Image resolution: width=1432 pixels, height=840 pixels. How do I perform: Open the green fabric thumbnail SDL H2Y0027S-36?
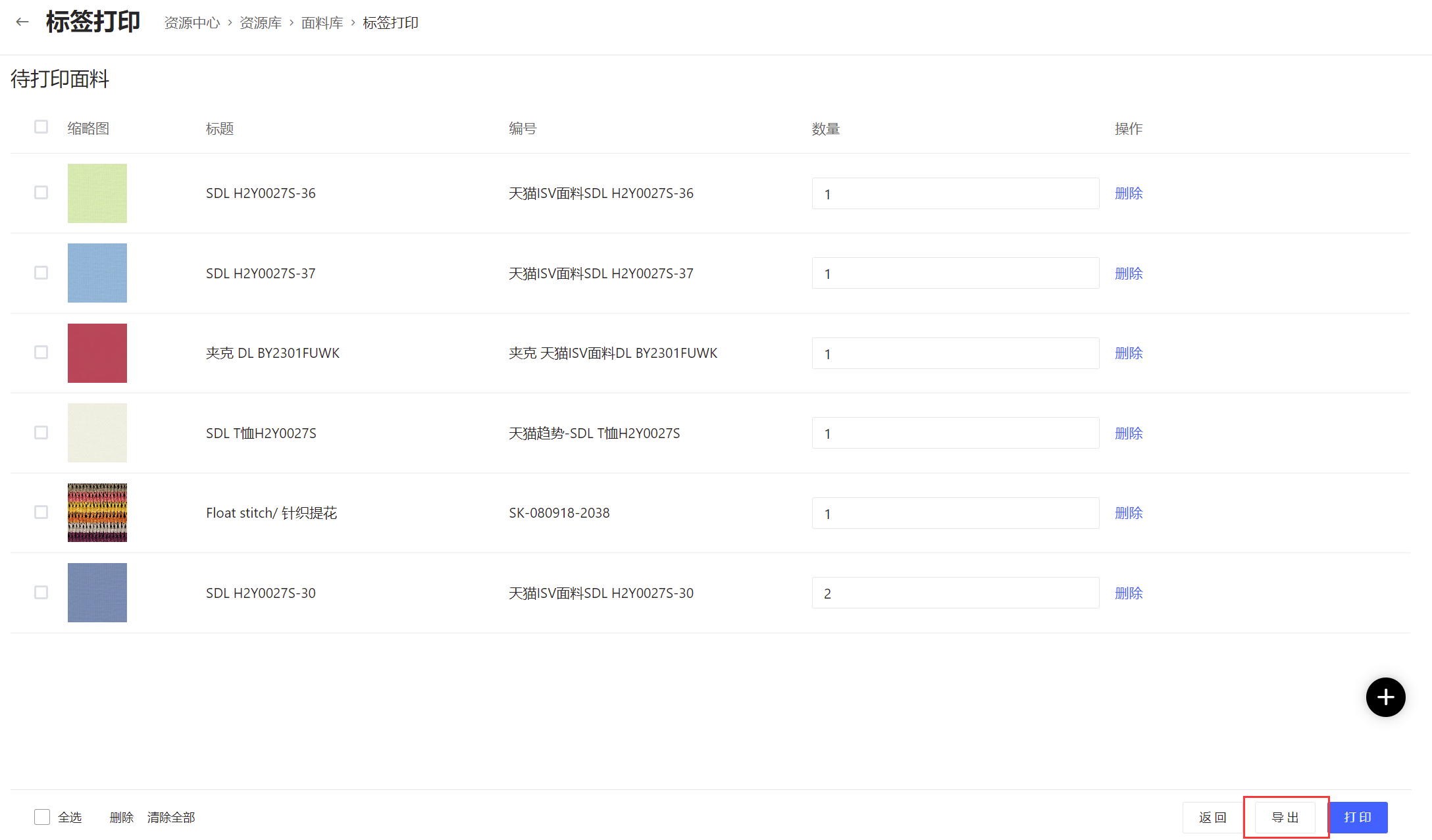point(97,193)
